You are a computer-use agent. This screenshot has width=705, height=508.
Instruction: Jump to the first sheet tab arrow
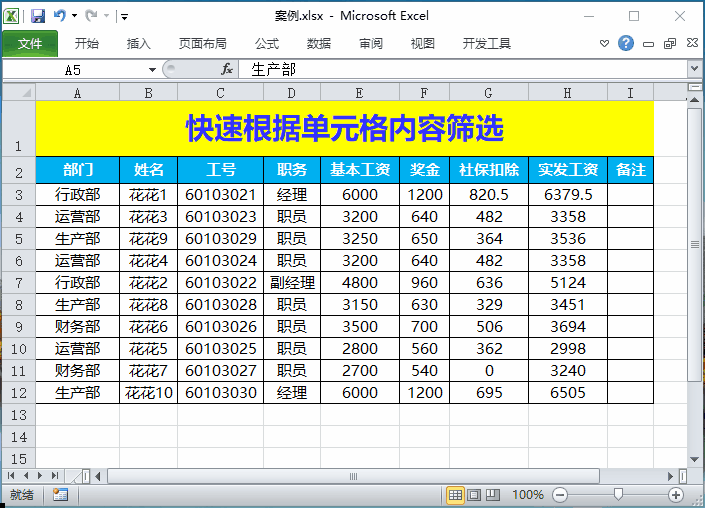coord(12,476)
